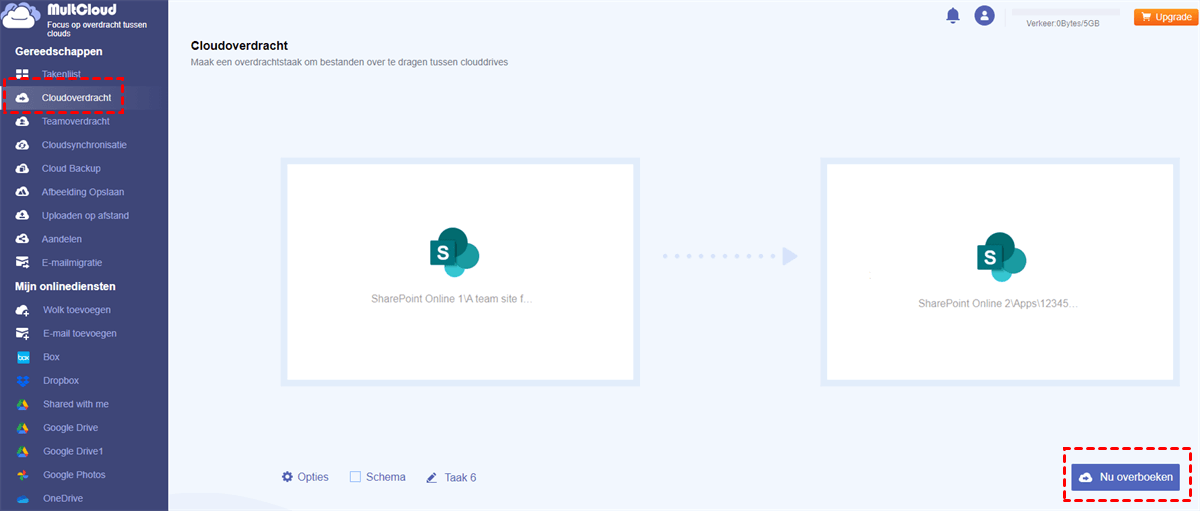Click source box SharePoint Online 1
This screenshot has width=1200, height=511.
click(460, 271)
